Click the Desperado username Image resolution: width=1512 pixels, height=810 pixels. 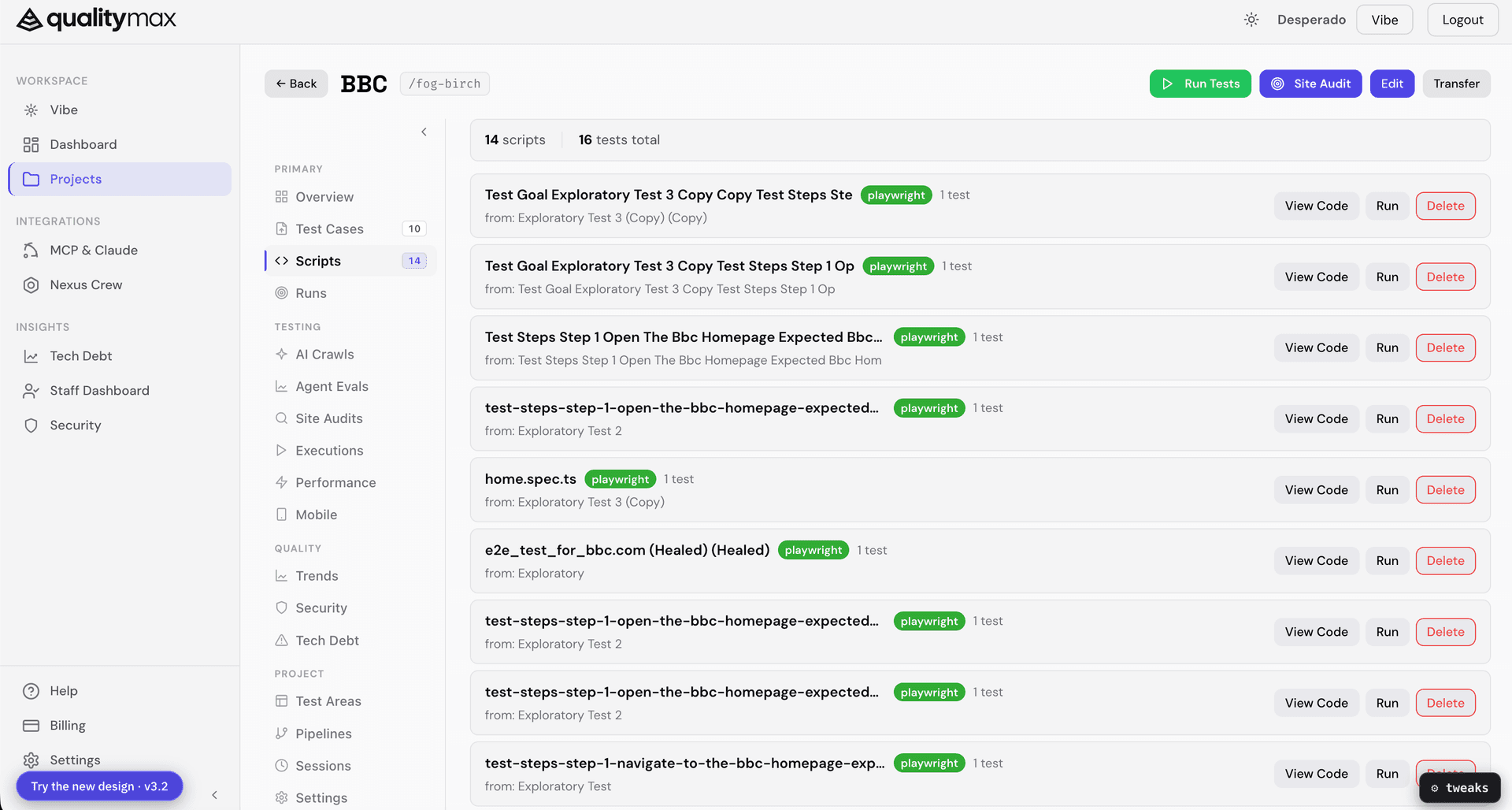tap(1311, 20)
